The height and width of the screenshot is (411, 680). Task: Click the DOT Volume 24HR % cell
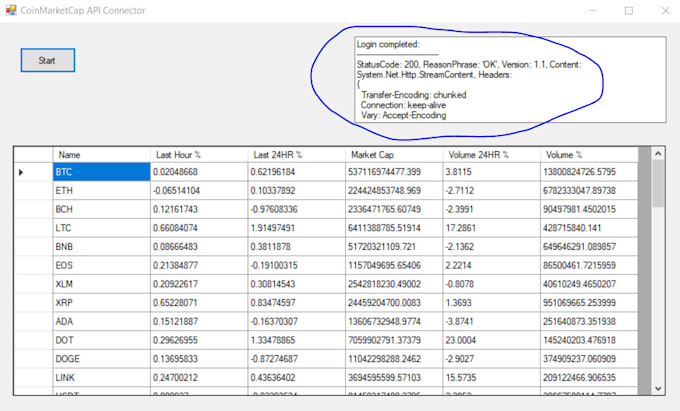coord(490,338)
